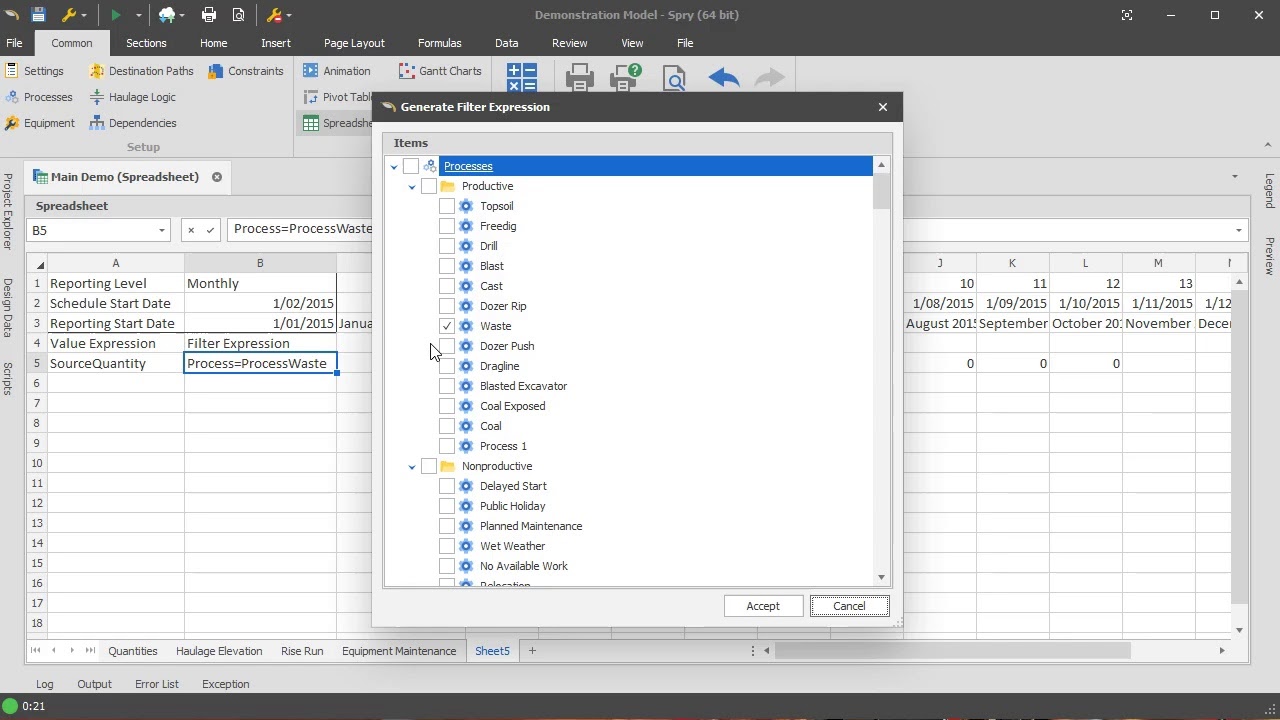Tick the Wet Weather checkbox
The image size is (1280, 720).
click(x=447, y=546)
